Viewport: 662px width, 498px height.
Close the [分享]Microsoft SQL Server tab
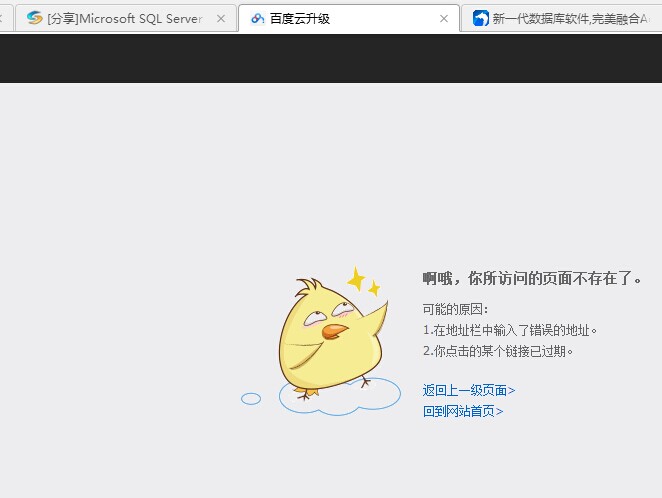tap(221, 18)
